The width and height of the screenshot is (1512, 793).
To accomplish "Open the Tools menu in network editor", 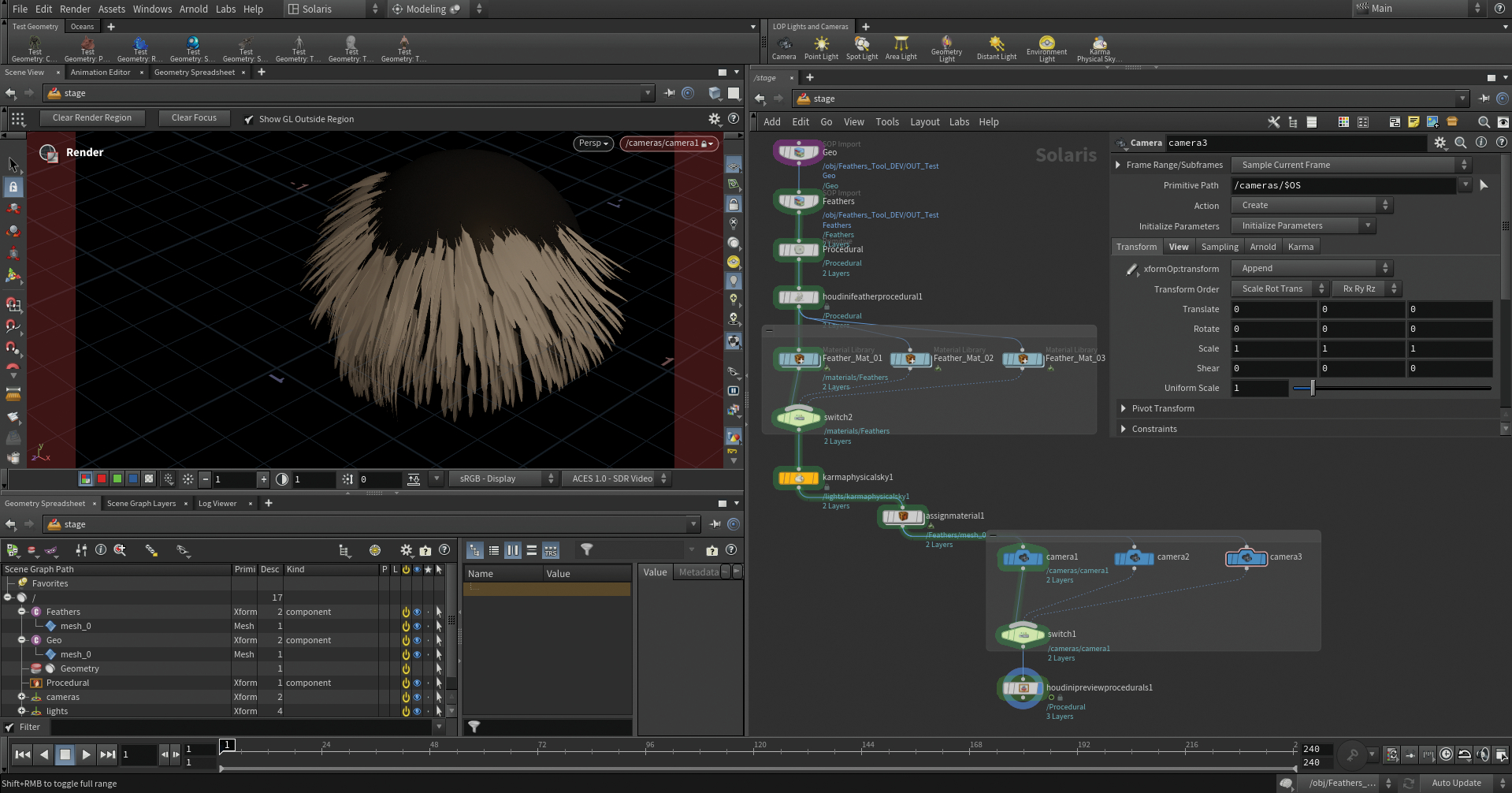I will click(886, 122).
